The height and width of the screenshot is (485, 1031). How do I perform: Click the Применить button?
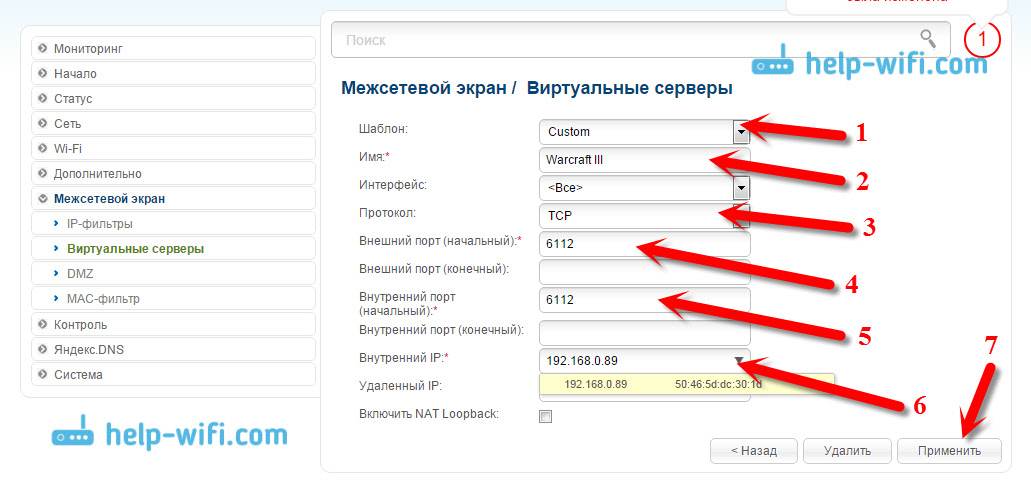(949, 451)
